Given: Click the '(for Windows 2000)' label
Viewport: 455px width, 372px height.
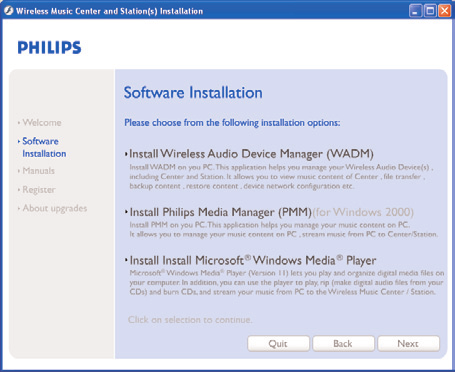Looking at the screenshot, I should point(363,212).
